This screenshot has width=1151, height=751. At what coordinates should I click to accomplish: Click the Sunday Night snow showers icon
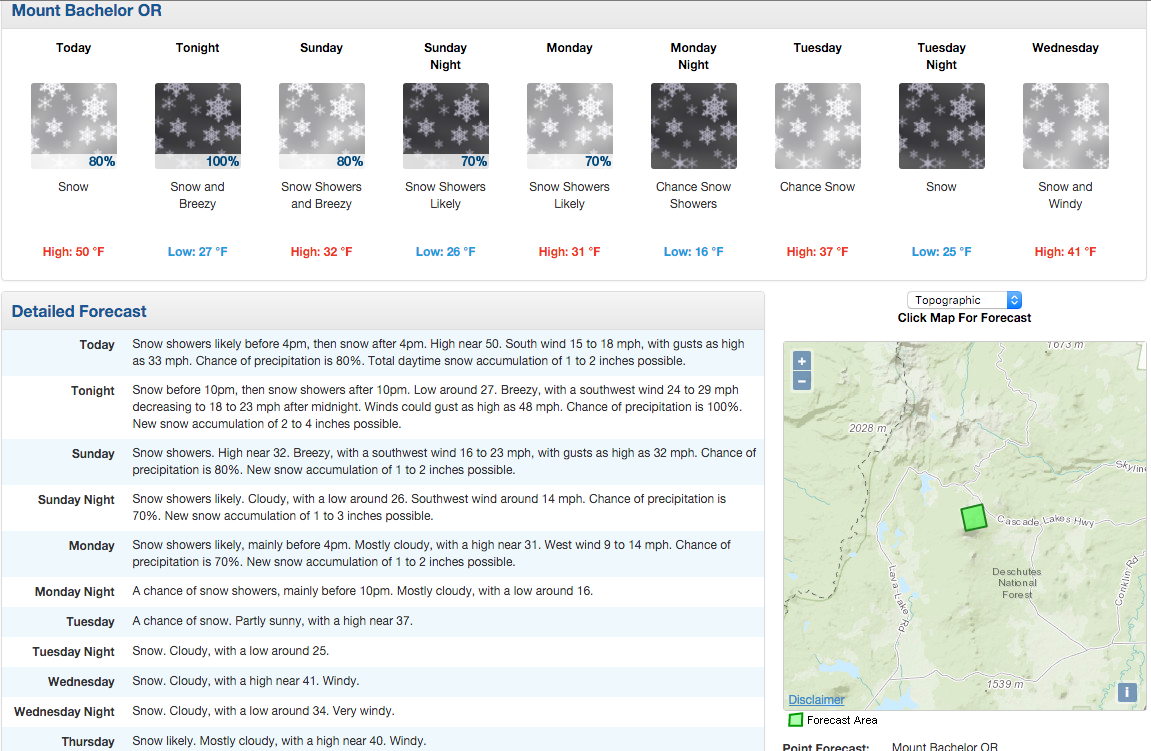point(446,126)
